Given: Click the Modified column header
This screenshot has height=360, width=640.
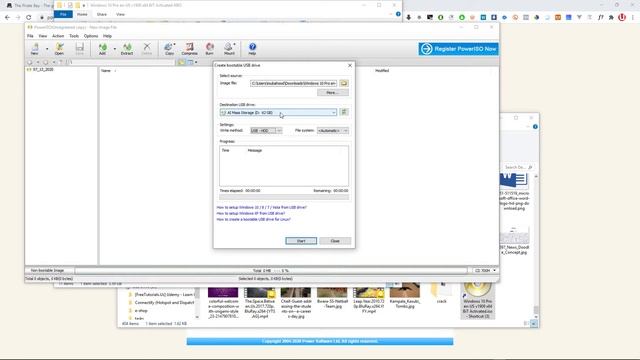Looking at the screenshot, I should pyautogui.click(x=382, y=71).
